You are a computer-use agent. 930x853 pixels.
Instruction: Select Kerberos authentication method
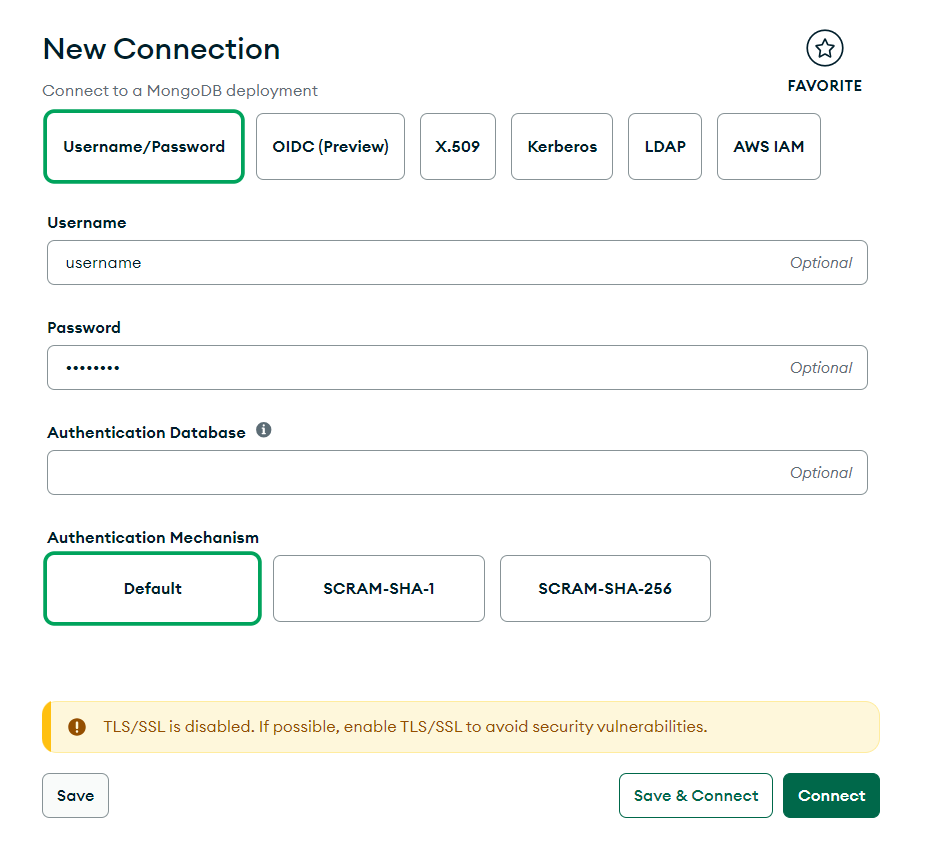click(x=562, y=146)
